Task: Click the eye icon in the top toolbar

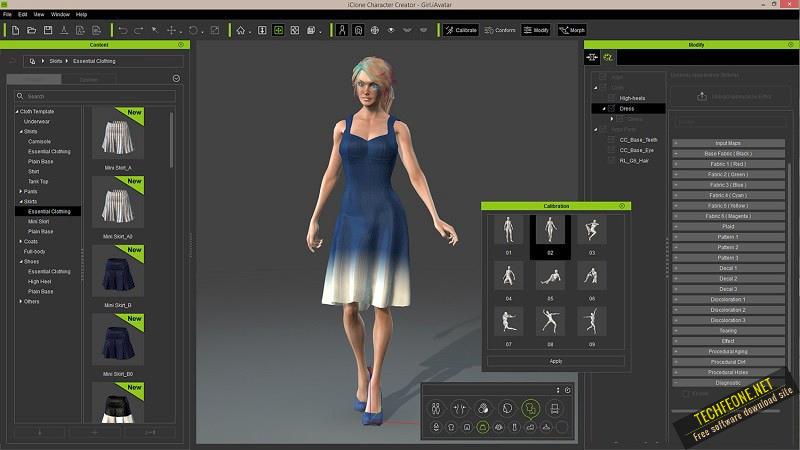Action: (x=391, y=30)
